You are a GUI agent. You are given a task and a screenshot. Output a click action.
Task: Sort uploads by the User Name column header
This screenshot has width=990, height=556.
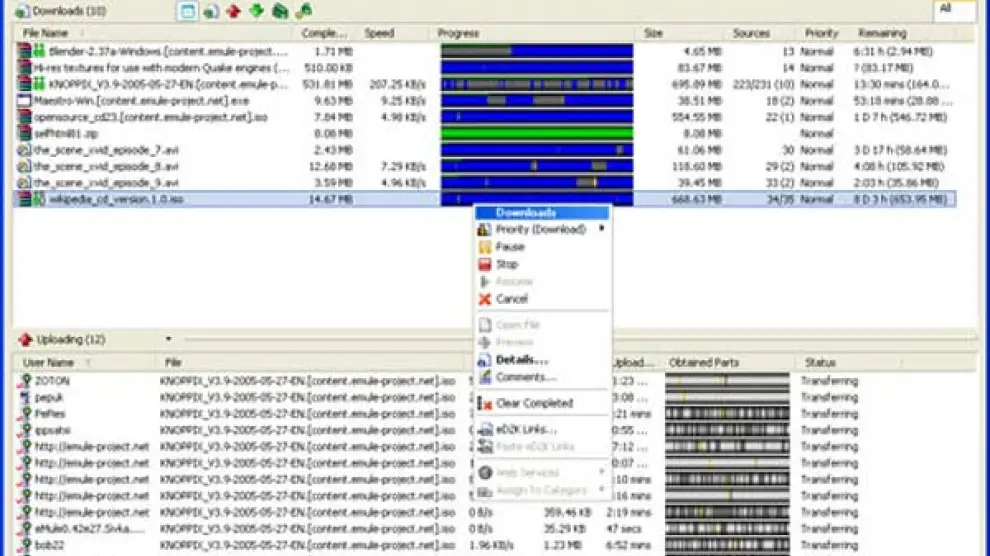click(x=48, y=363)
